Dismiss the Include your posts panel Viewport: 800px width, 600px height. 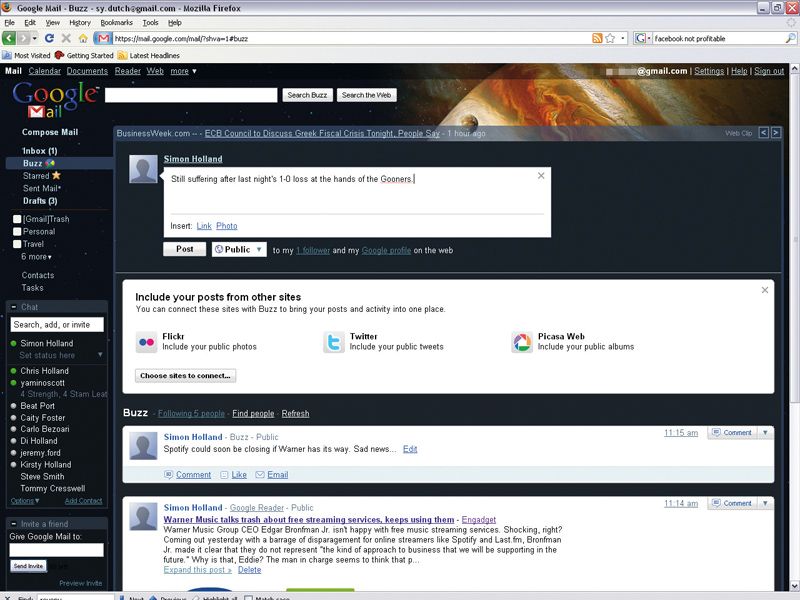[x=764, y=290]
